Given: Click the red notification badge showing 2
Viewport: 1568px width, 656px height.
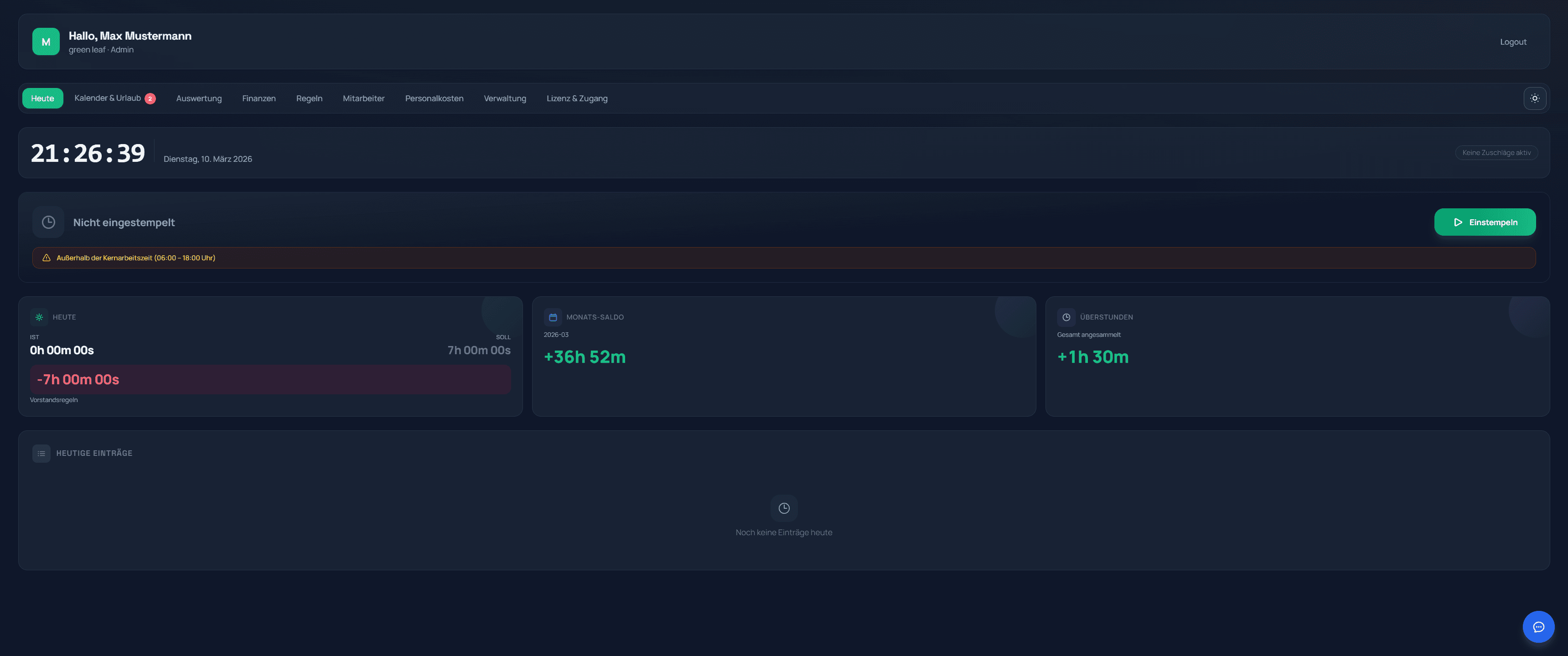Looking at the screenshot, I should coord(150,98).
